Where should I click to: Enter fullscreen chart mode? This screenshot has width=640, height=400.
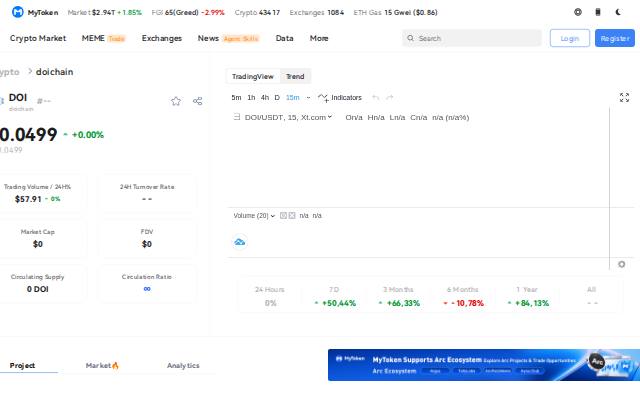click(624, 98)
